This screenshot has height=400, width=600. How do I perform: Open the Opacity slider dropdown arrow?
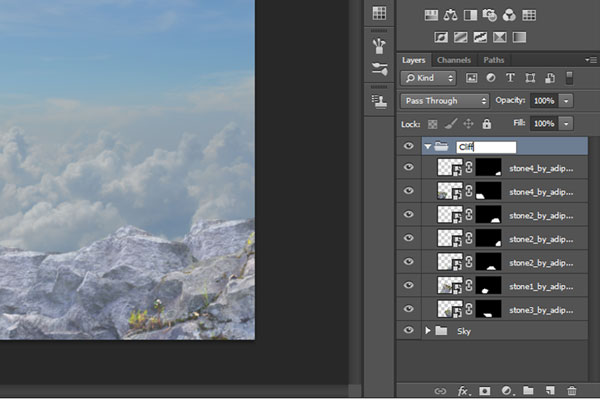567,101
